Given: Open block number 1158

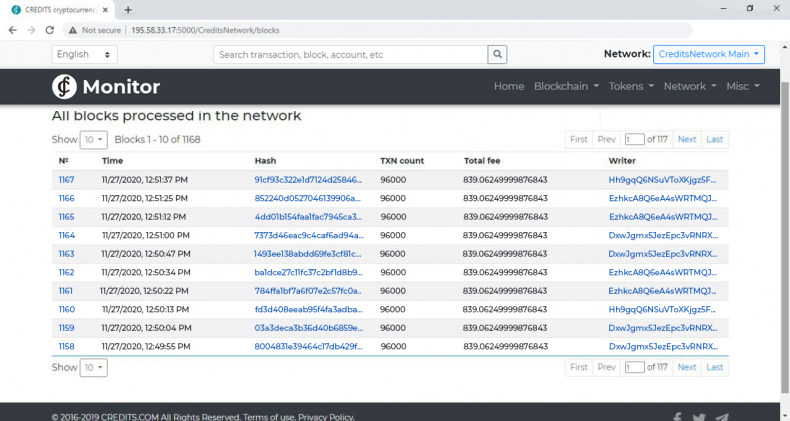Looking at the screenshot, I should click(66, 346).
